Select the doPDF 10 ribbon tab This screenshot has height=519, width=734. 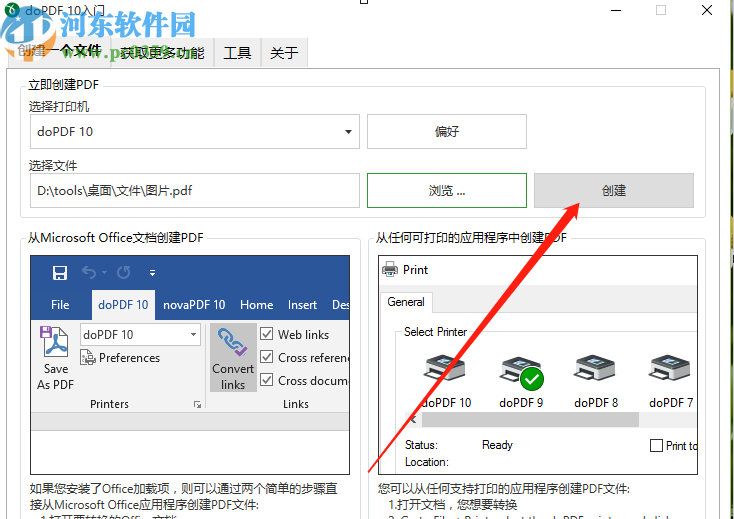[x=123, y=305]
